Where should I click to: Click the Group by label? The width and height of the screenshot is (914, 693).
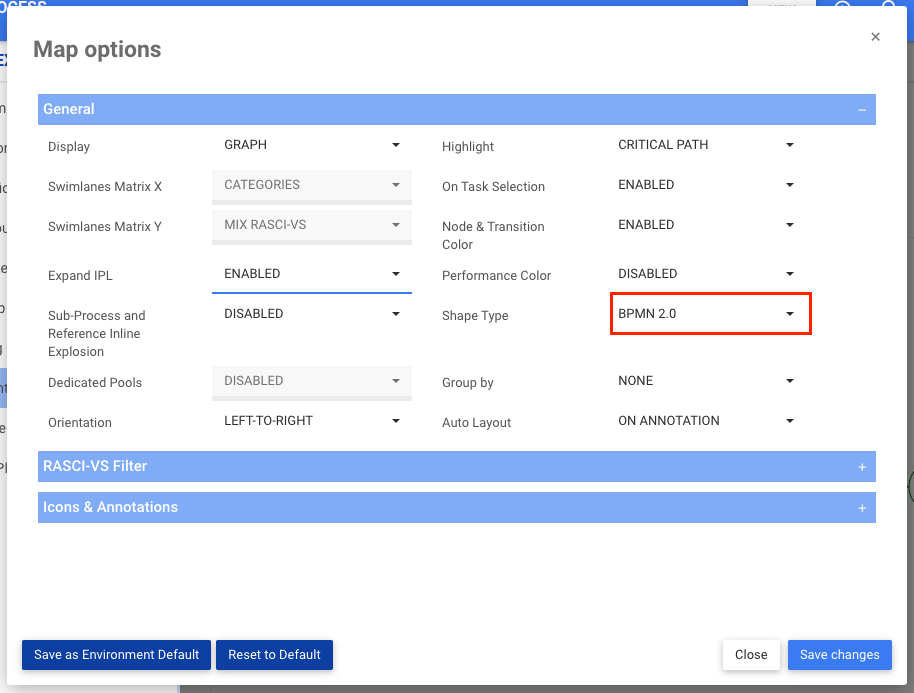click(467, 383)
